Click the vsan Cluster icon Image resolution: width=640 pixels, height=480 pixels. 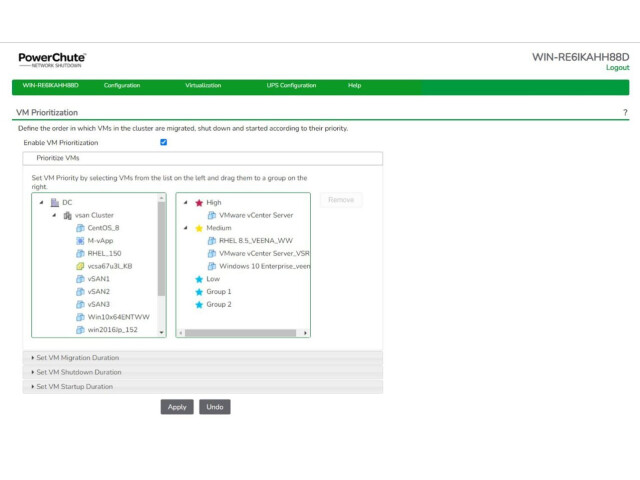tap(67, 215)
